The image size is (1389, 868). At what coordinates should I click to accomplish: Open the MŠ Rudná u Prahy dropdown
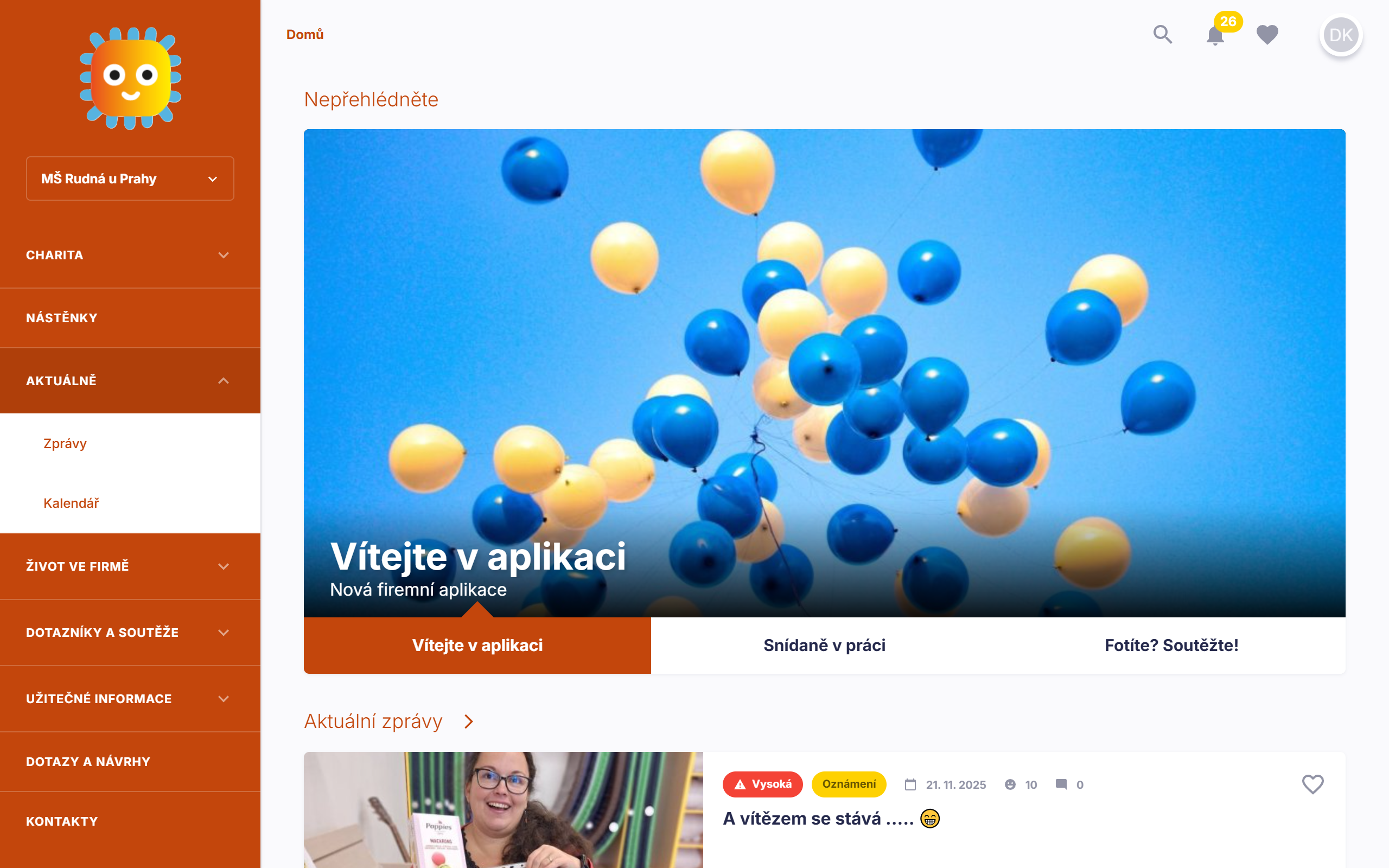(130, 178)
